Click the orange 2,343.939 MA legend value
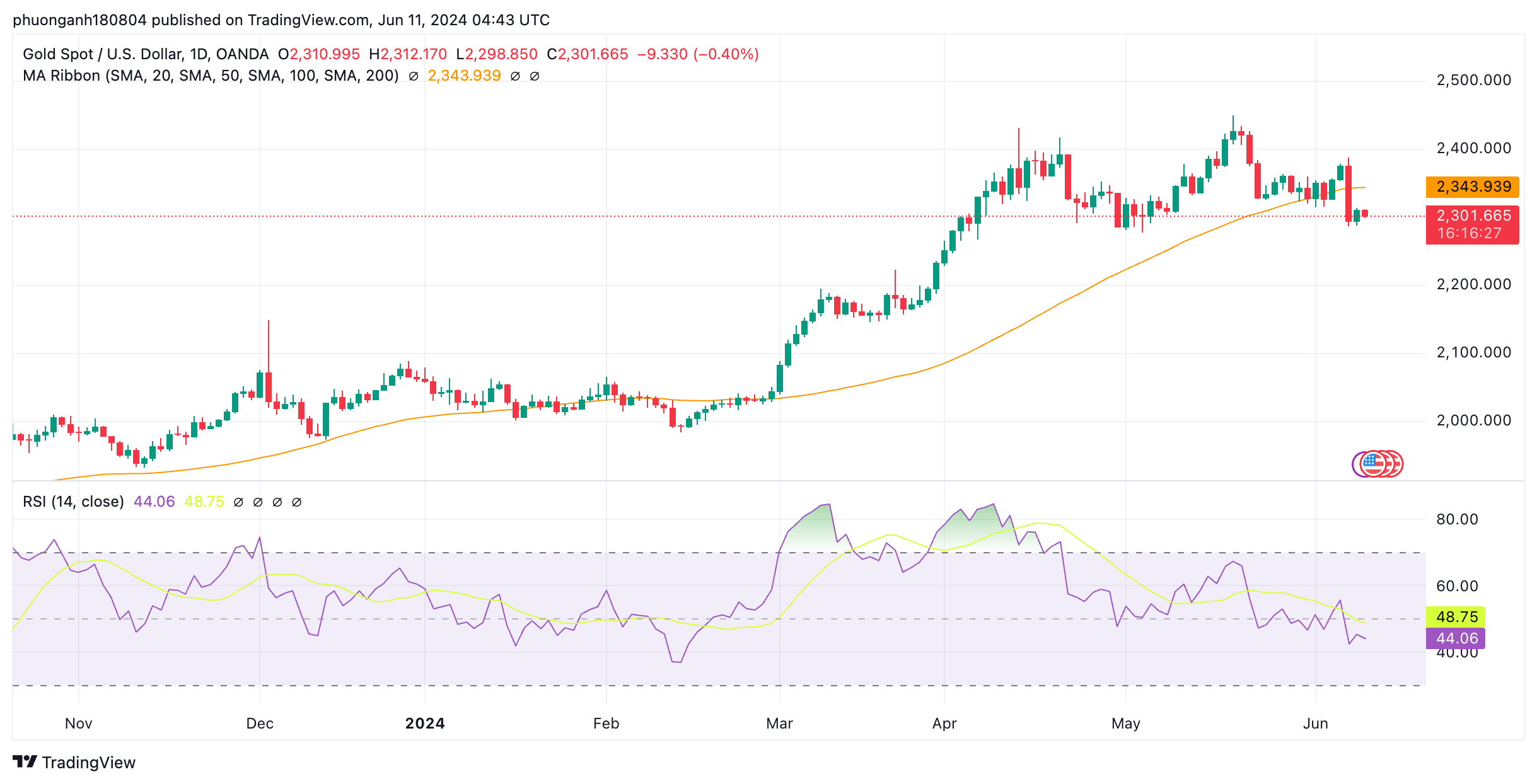This screenshot has width=1537, height=784. pyautogui.click(x=464, y=76)
